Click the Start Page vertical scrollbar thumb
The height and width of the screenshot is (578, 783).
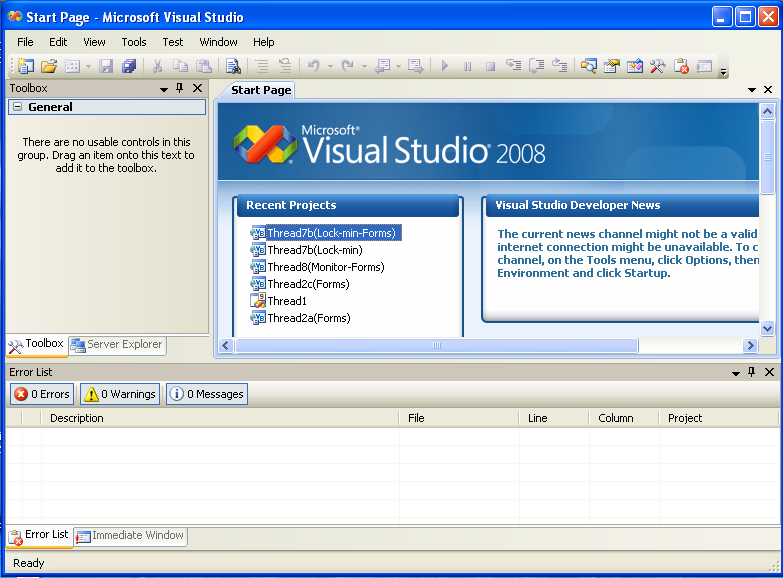tap(768, 157)
